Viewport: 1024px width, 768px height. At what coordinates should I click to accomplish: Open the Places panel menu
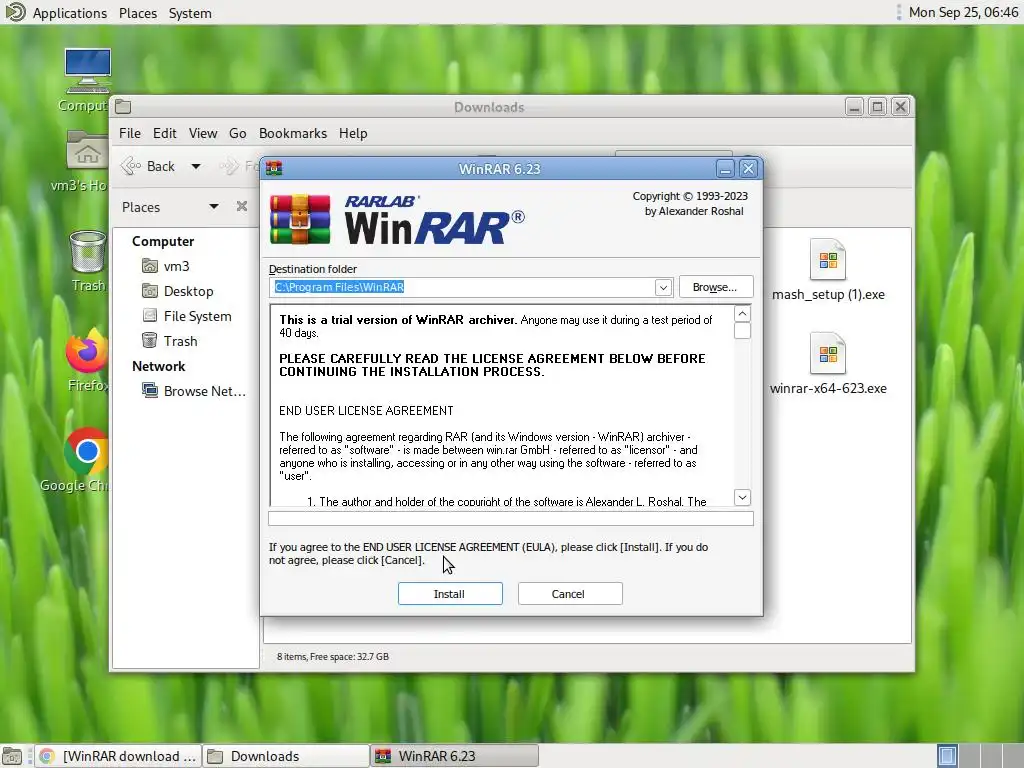(138, 13)
